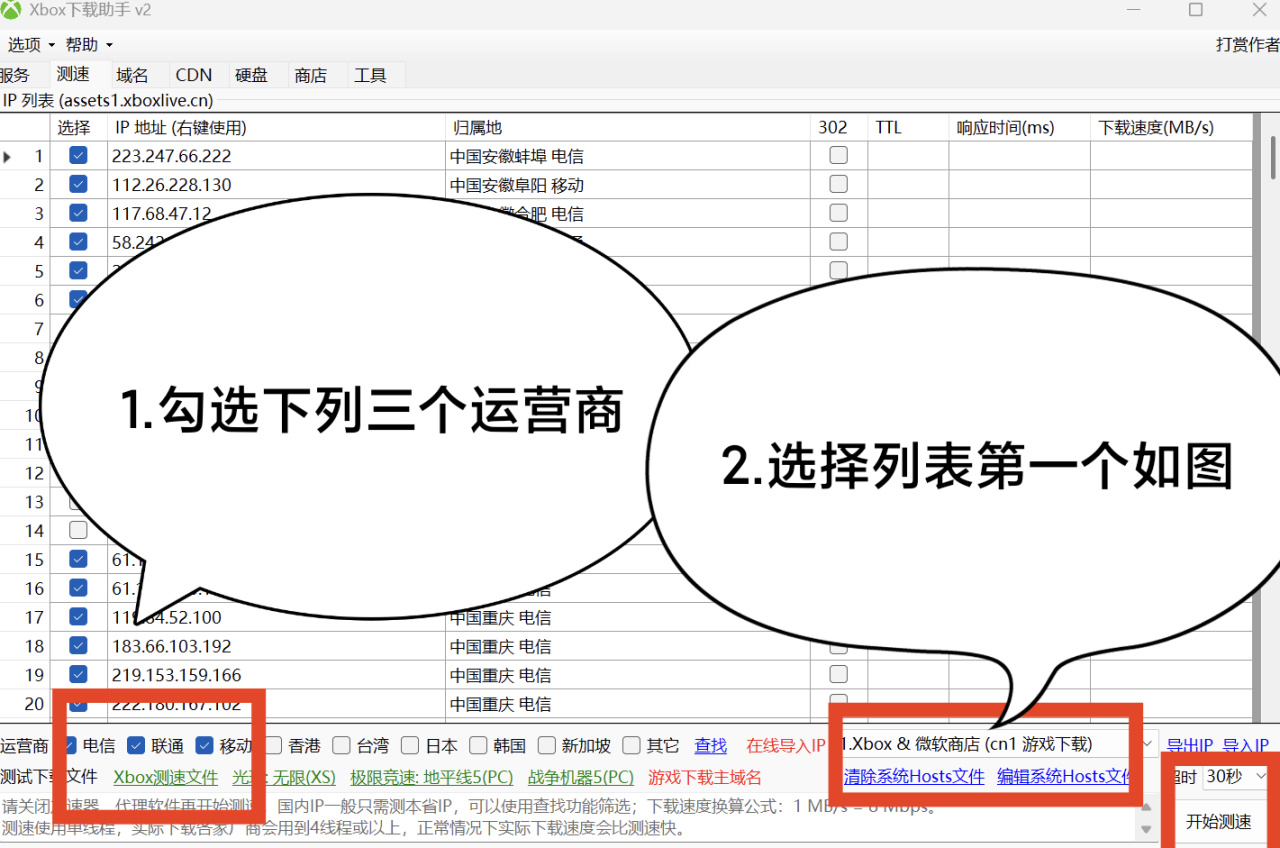The image size is (1280, 848).
Task: Click the 在线导入IP link
Action: click(786, 745)
